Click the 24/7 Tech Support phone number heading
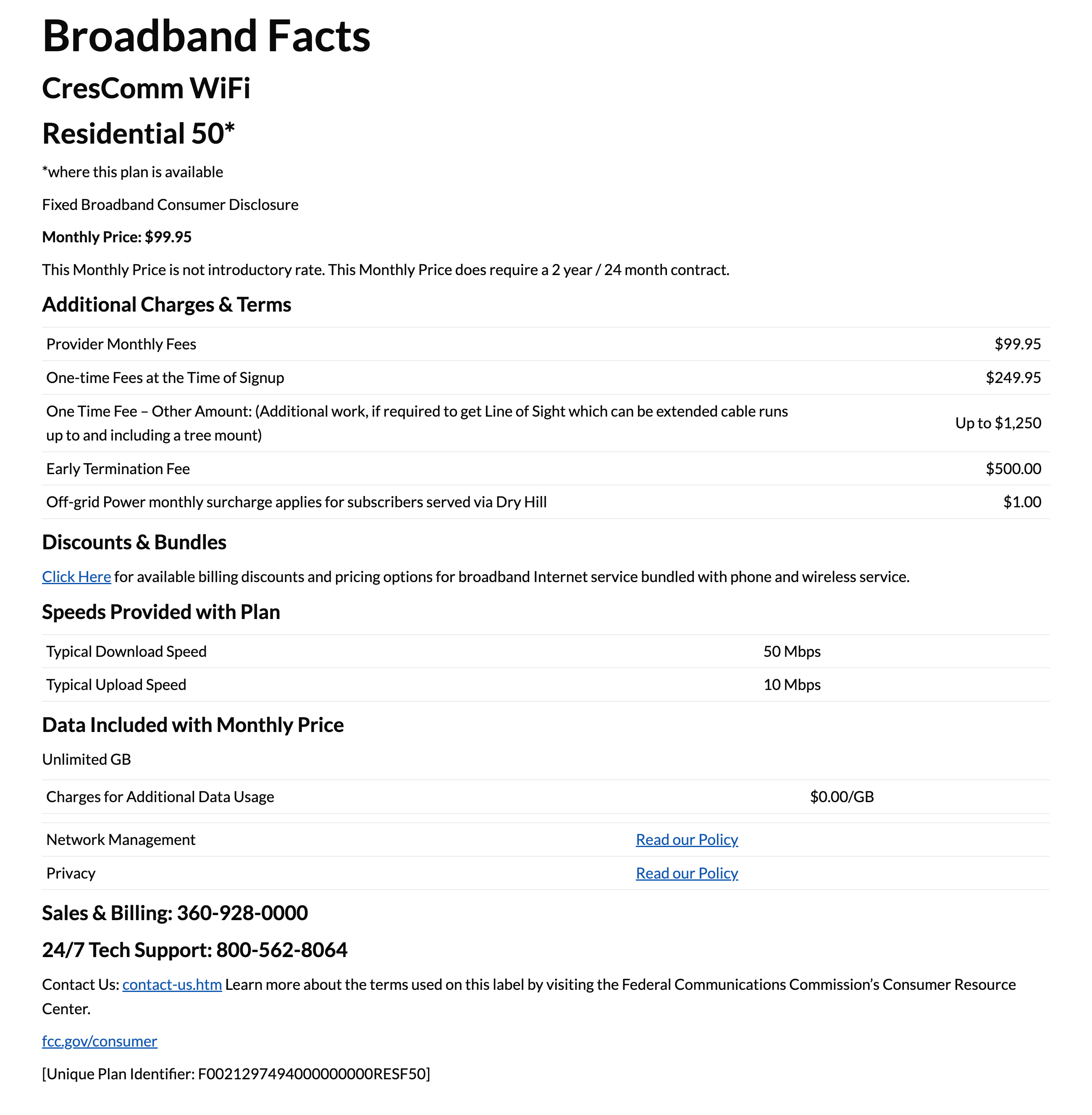 pyautogui.click(x=194, y=950)
